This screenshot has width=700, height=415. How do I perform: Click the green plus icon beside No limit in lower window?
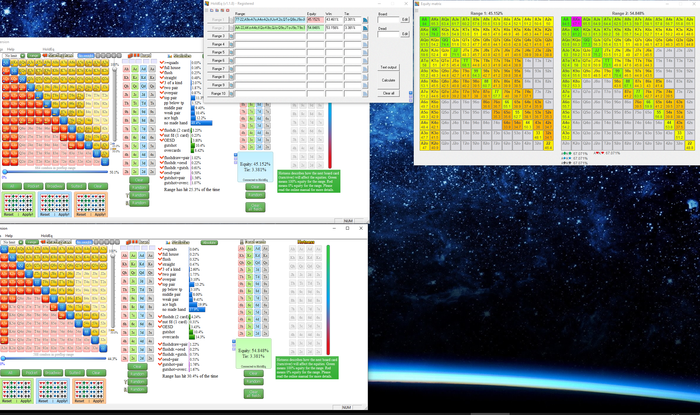coord(21,242)
